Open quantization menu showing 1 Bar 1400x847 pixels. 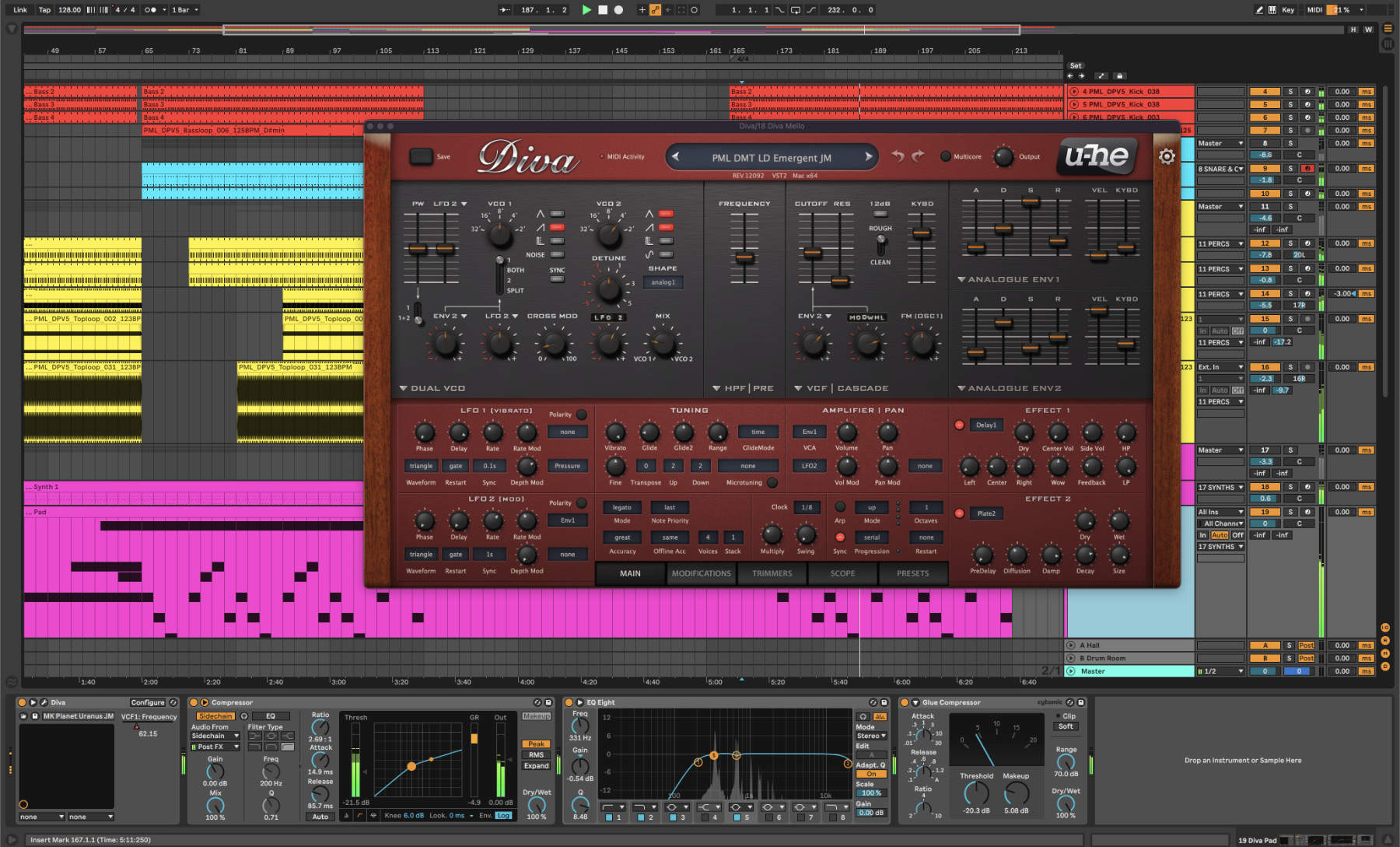point(185,10)
